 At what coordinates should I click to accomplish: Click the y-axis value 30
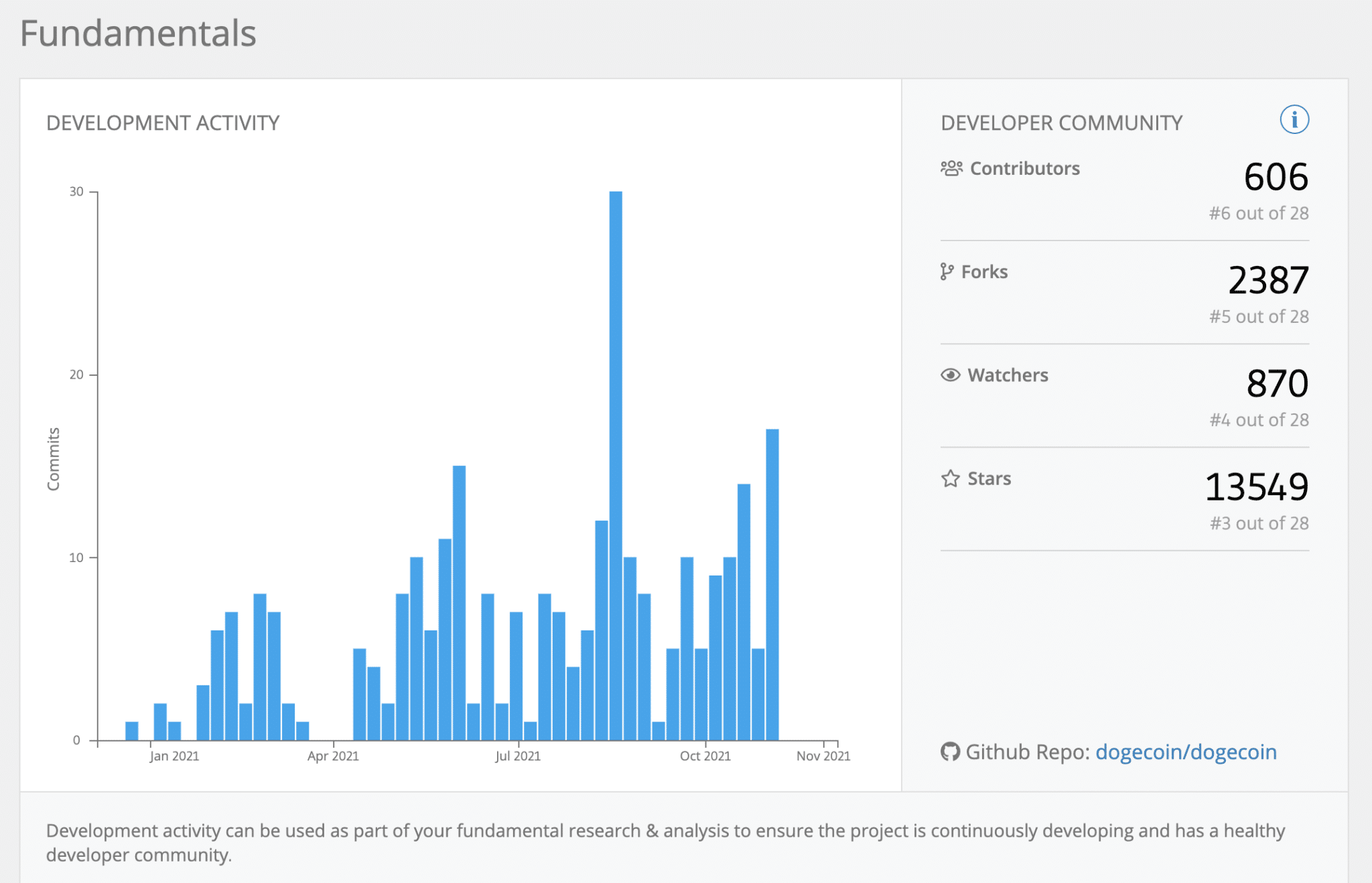pos(76,192)
